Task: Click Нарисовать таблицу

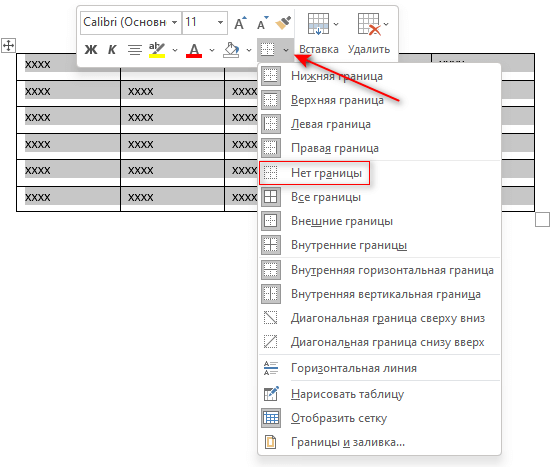Action: click(x=380, y=394)
